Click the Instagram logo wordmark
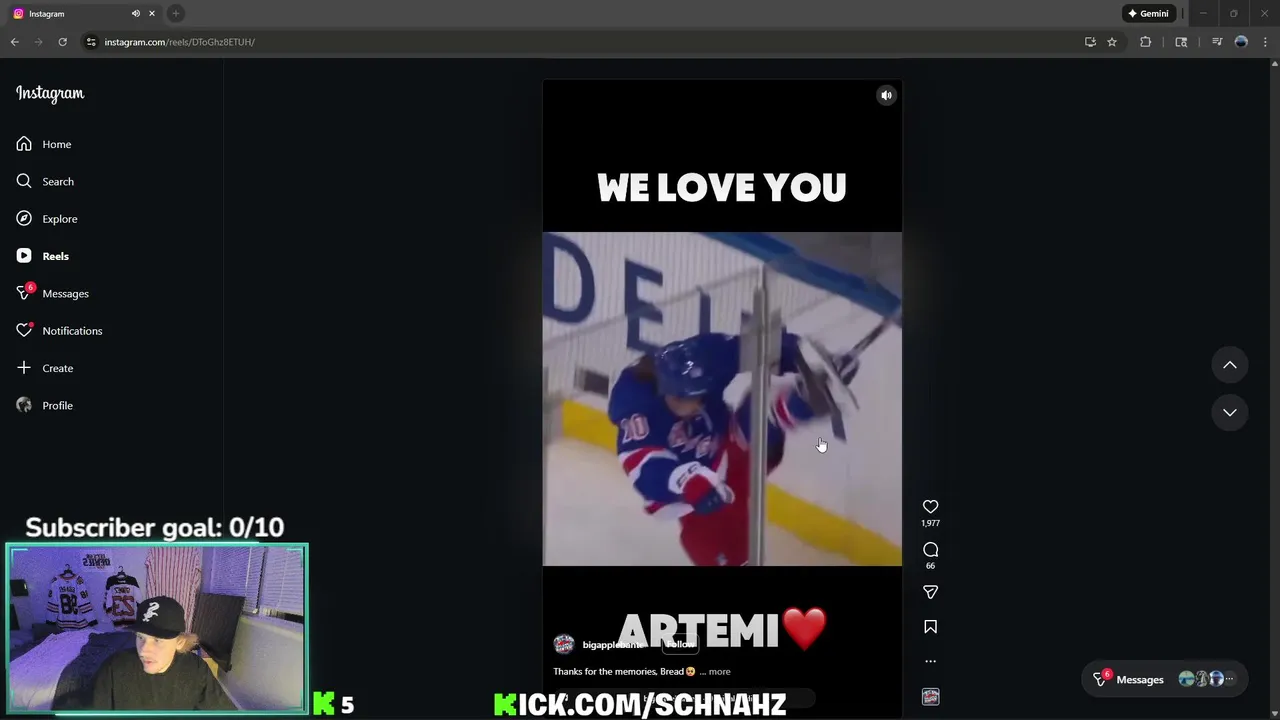This screenshot has width=1280, height=720. 50,93
